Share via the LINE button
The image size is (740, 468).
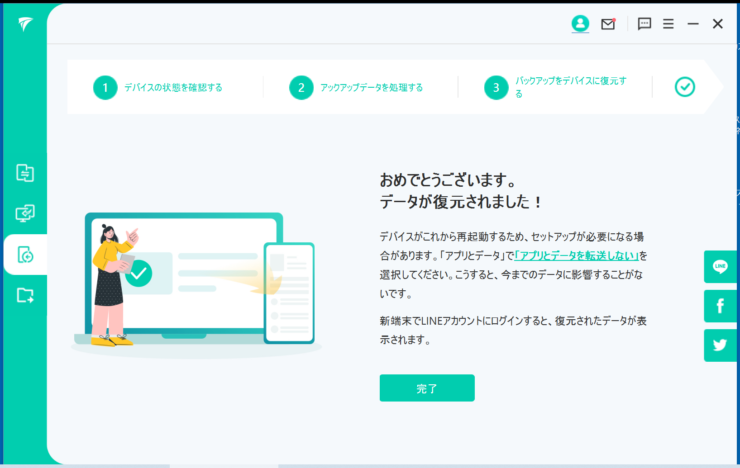[720, 267]
